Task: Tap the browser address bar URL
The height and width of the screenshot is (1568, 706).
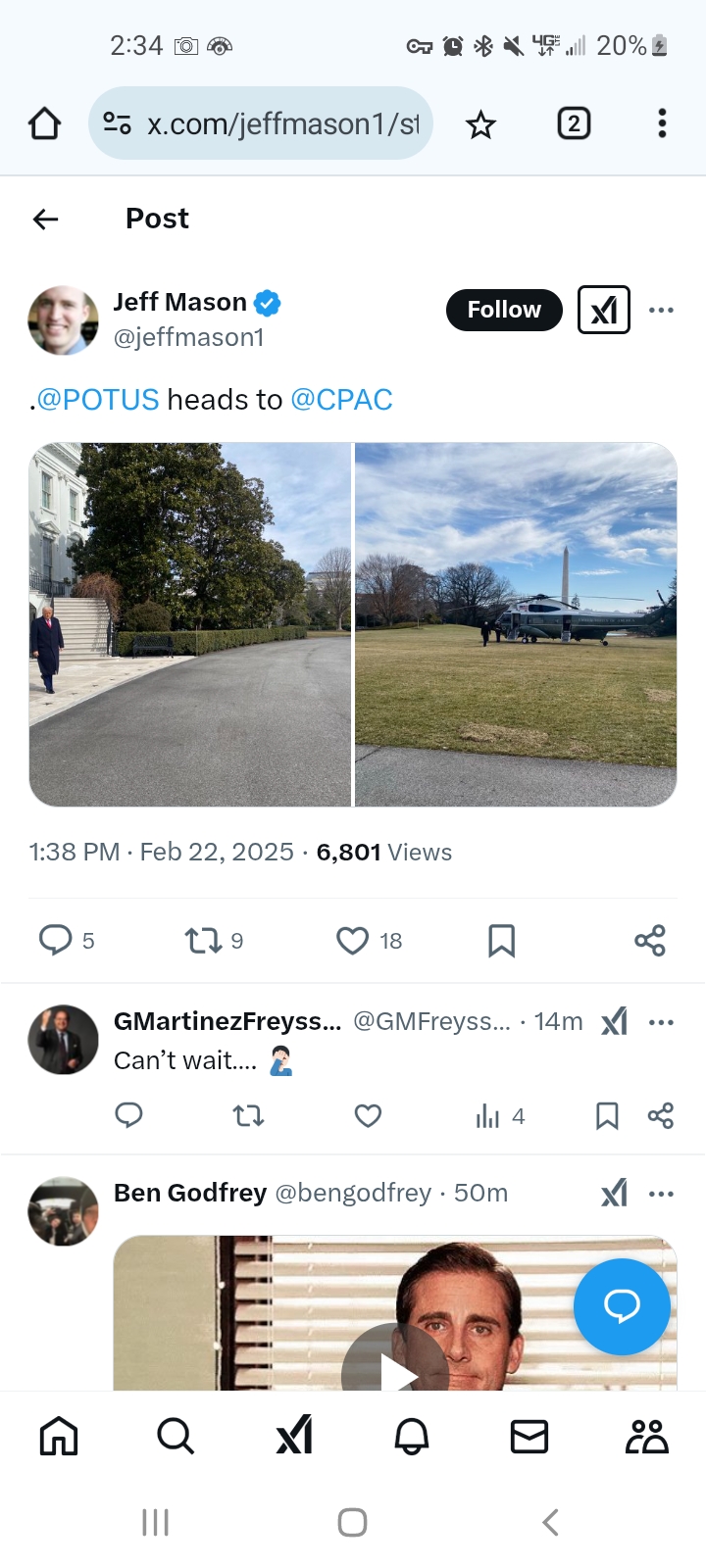Action: (x=282, y=124)
